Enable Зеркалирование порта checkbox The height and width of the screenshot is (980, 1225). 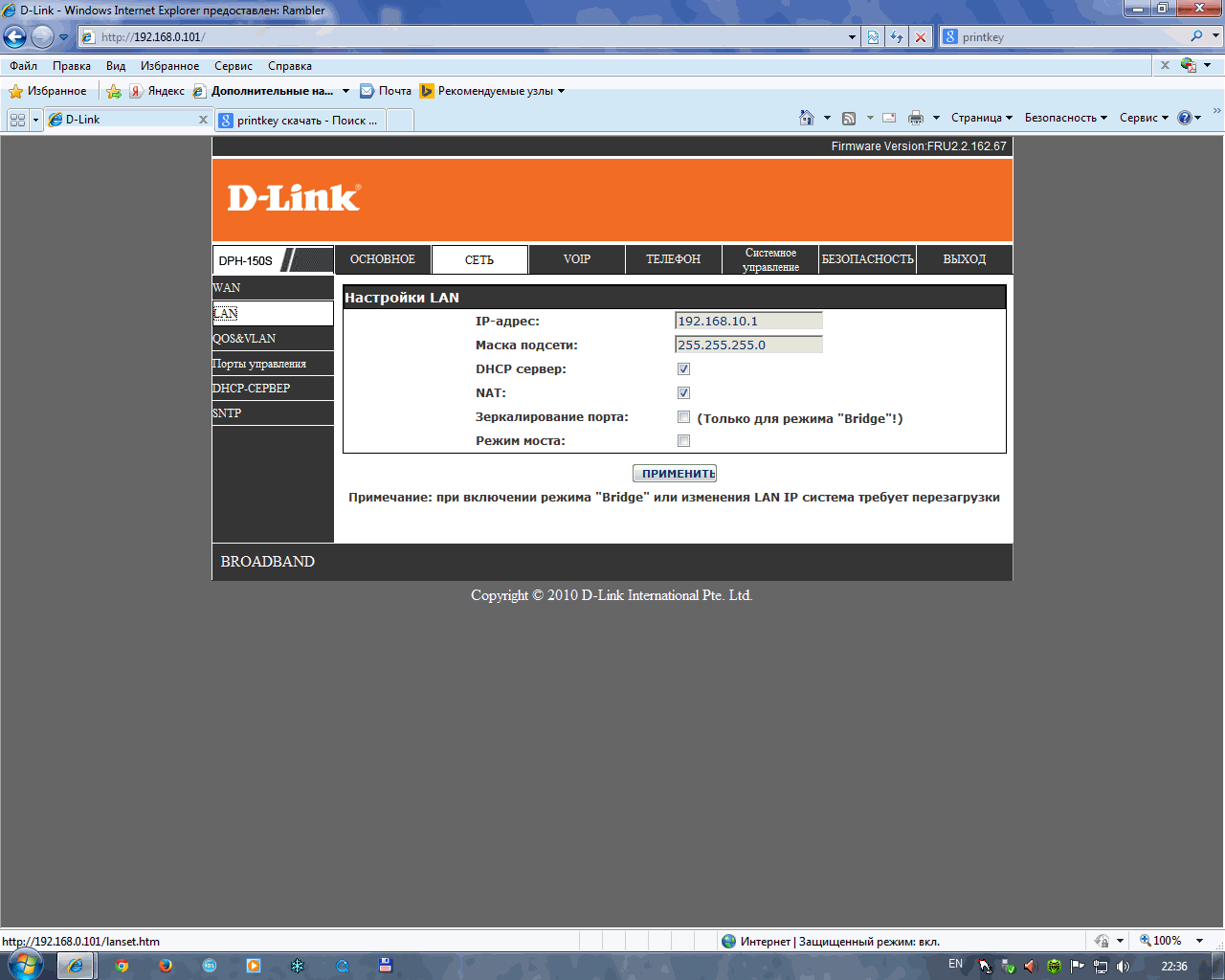683,416
